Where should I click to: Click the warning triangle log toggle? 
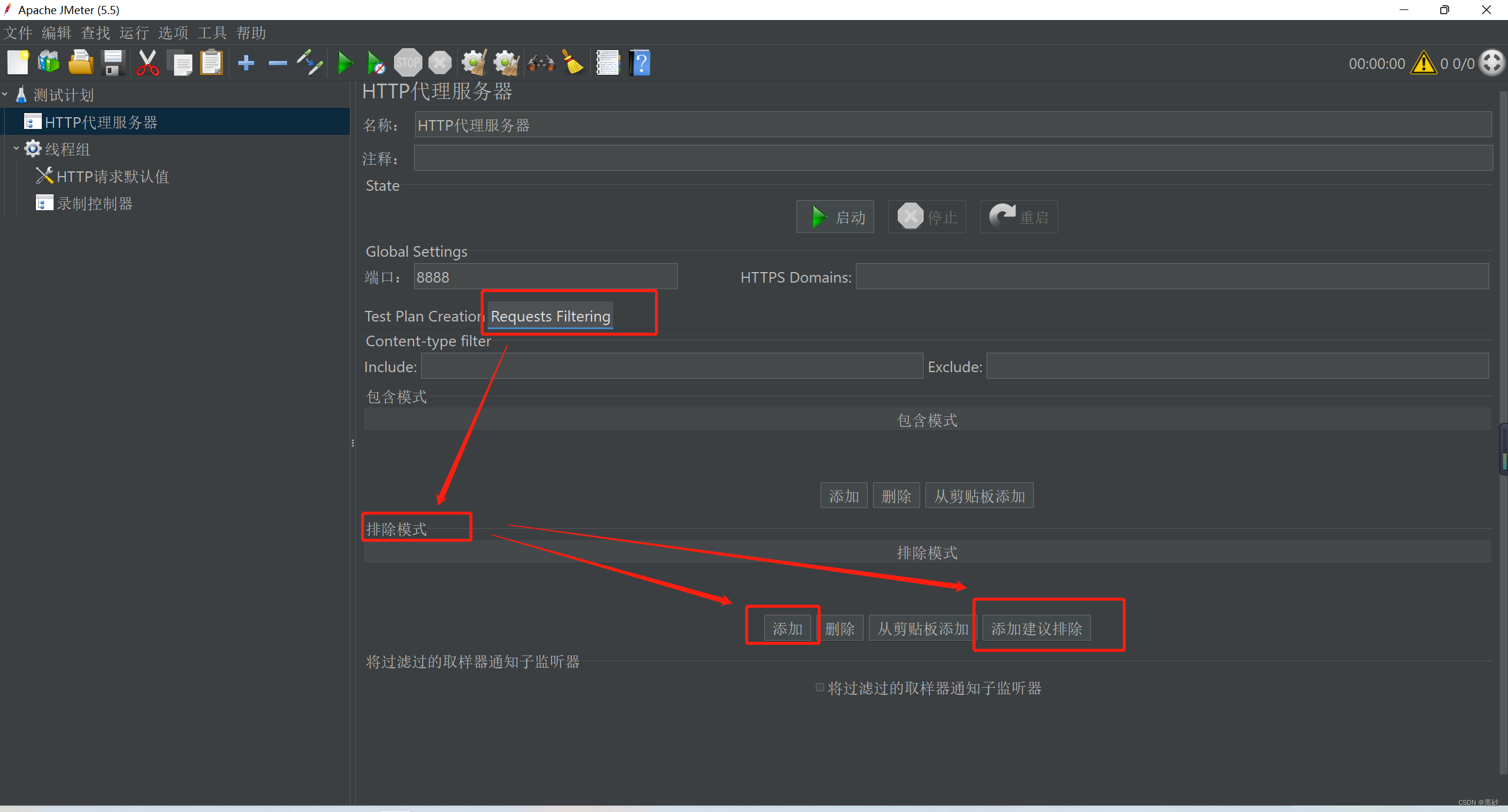pyautogui.click(x=1423, y=63)
